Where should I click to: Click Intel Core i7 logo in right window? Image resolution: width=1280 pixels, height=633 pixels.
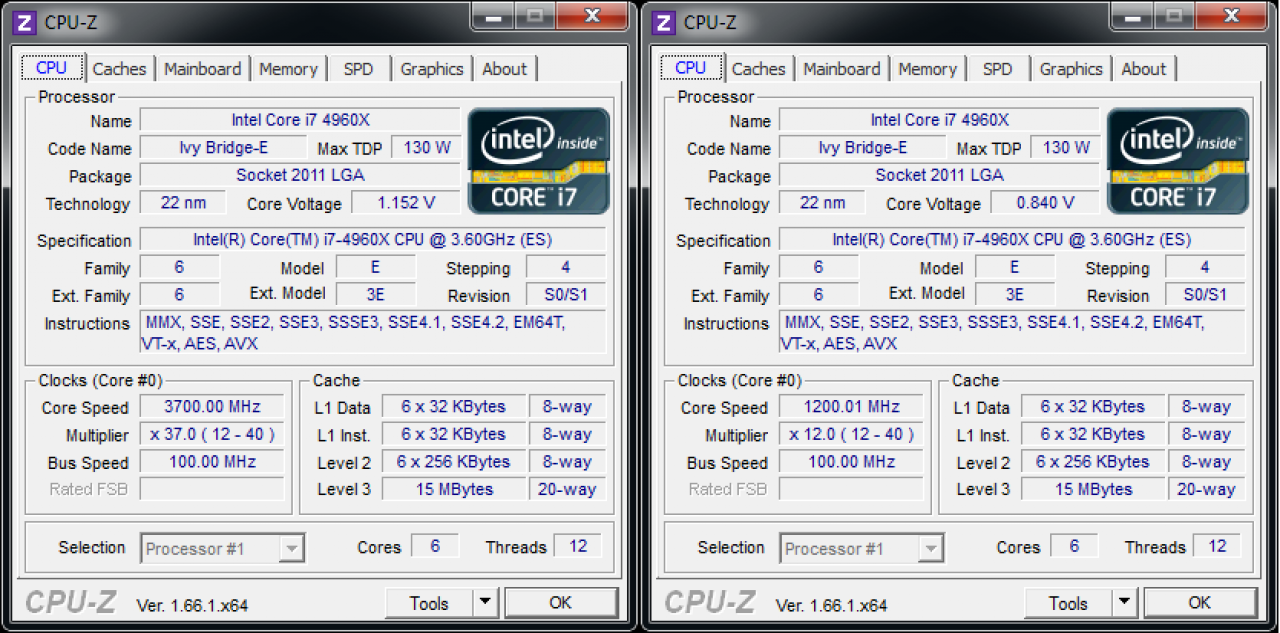pos(1178,161)
